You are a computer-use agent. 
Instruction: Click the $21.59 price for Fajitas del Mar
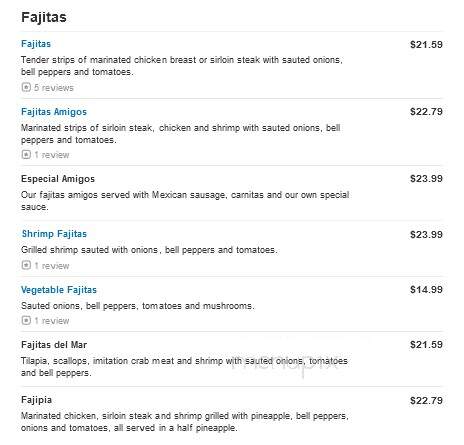[x=426, y=345]
